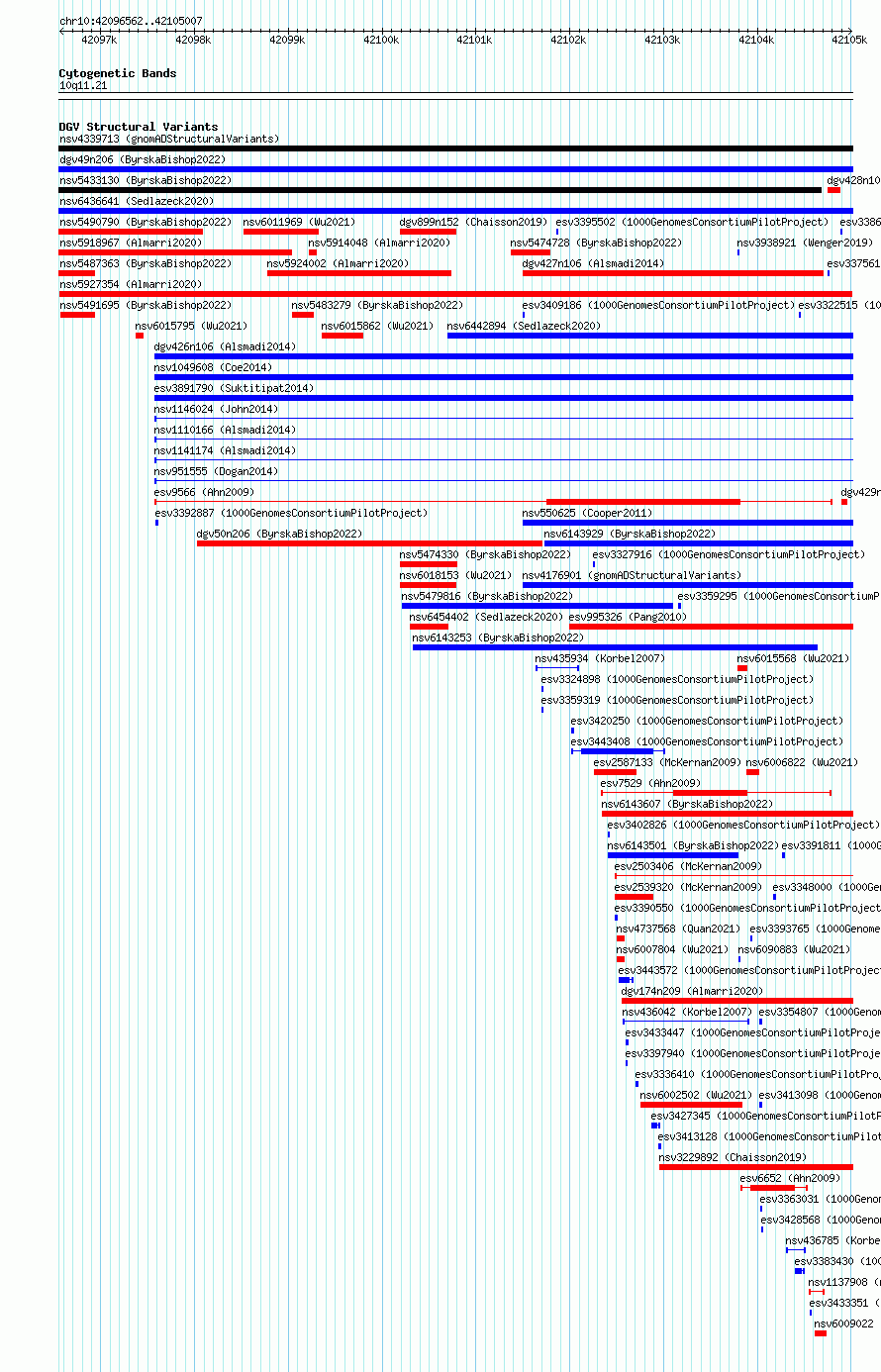The width and height of the screenshot is (881, 1372).
Task: Open the nsv6006822 (Wu2021) label
Action: coord(802,762)
